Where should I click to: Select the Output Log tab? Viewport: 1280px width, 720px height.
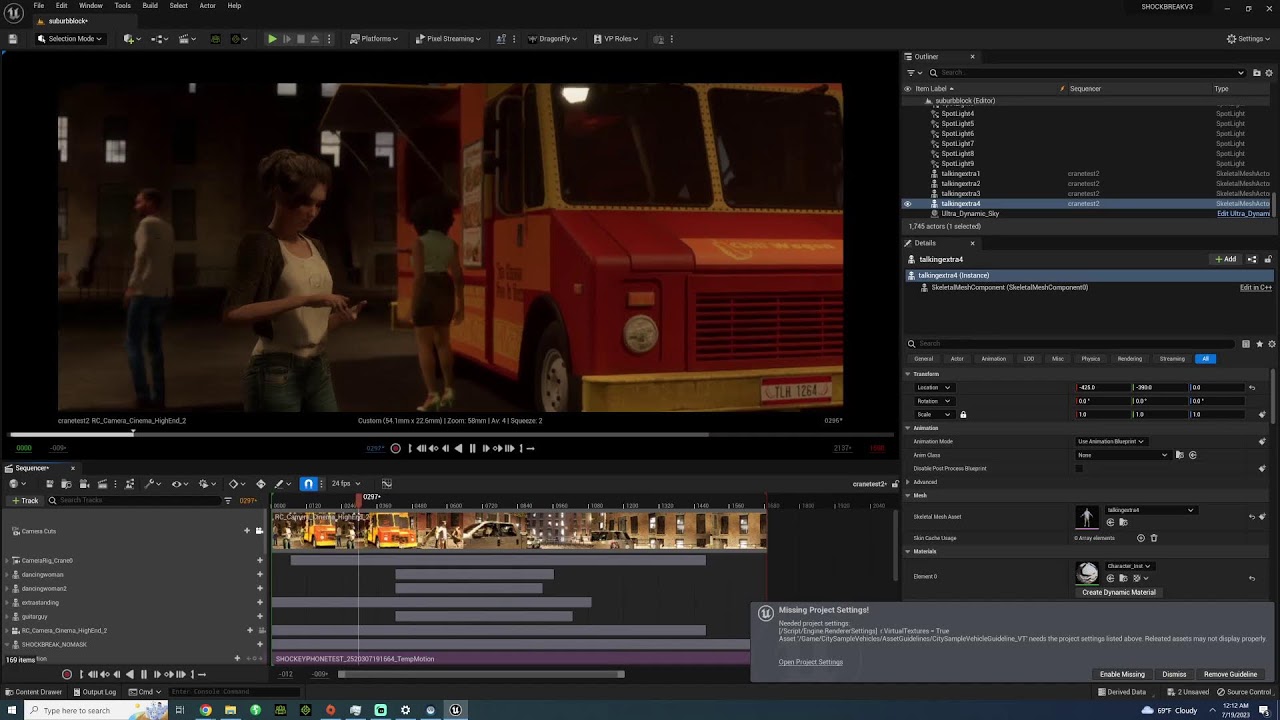tap(94, 692)
